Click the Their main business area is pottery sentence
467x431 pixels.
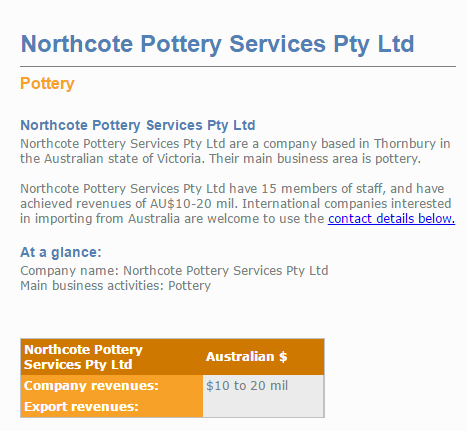(315, 159)
